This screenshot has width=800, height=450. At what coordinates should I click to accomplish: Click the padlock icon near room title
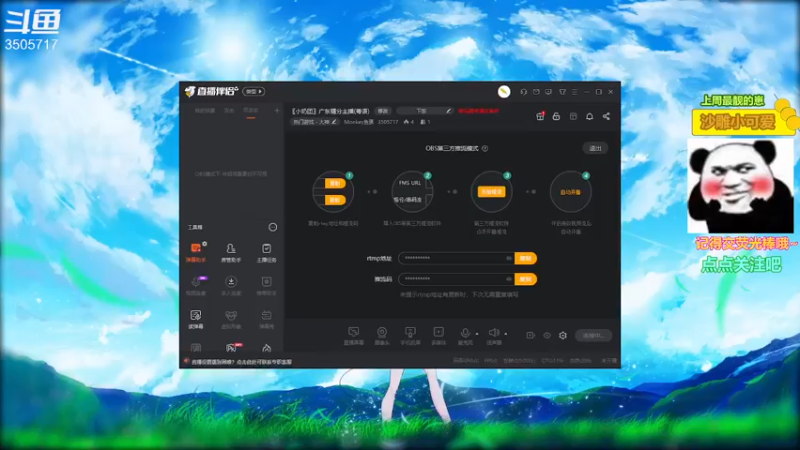point(556,116)
